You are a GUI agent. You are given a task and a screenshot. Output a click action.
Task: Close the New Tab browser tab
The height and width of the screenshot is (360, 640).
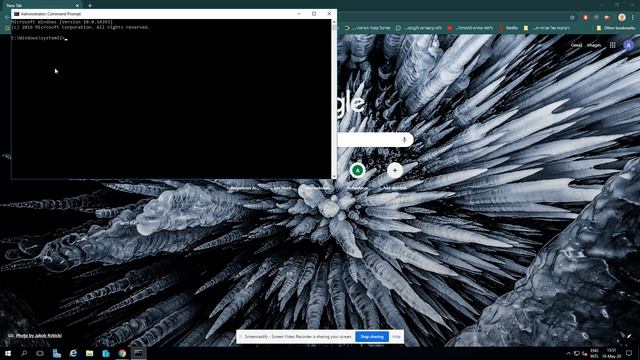pyautogui.click(x=77, y=6)
